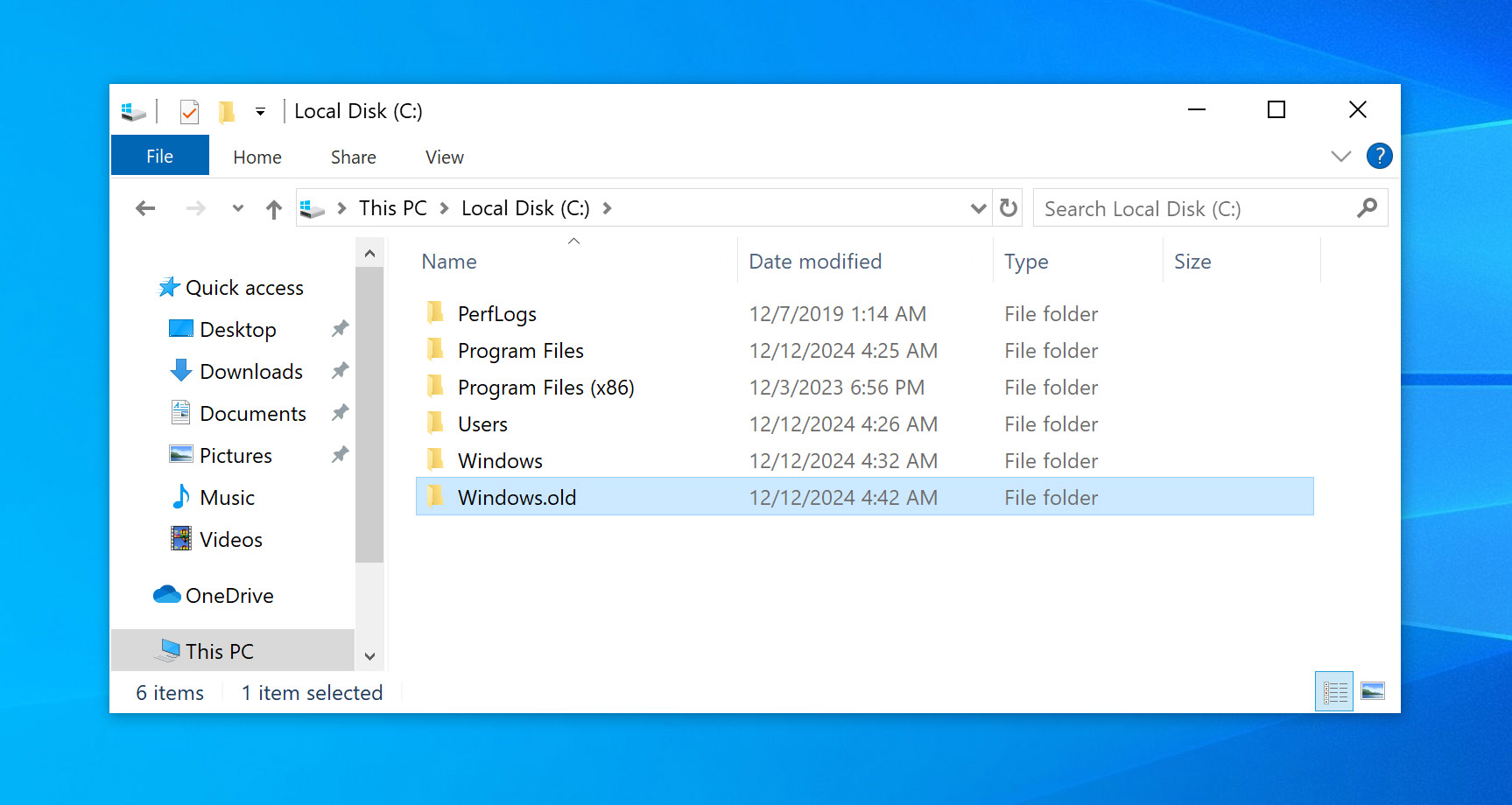Open Music in the navigation pane
Viewport: 1512px width, 805px height.
point(228,498)
